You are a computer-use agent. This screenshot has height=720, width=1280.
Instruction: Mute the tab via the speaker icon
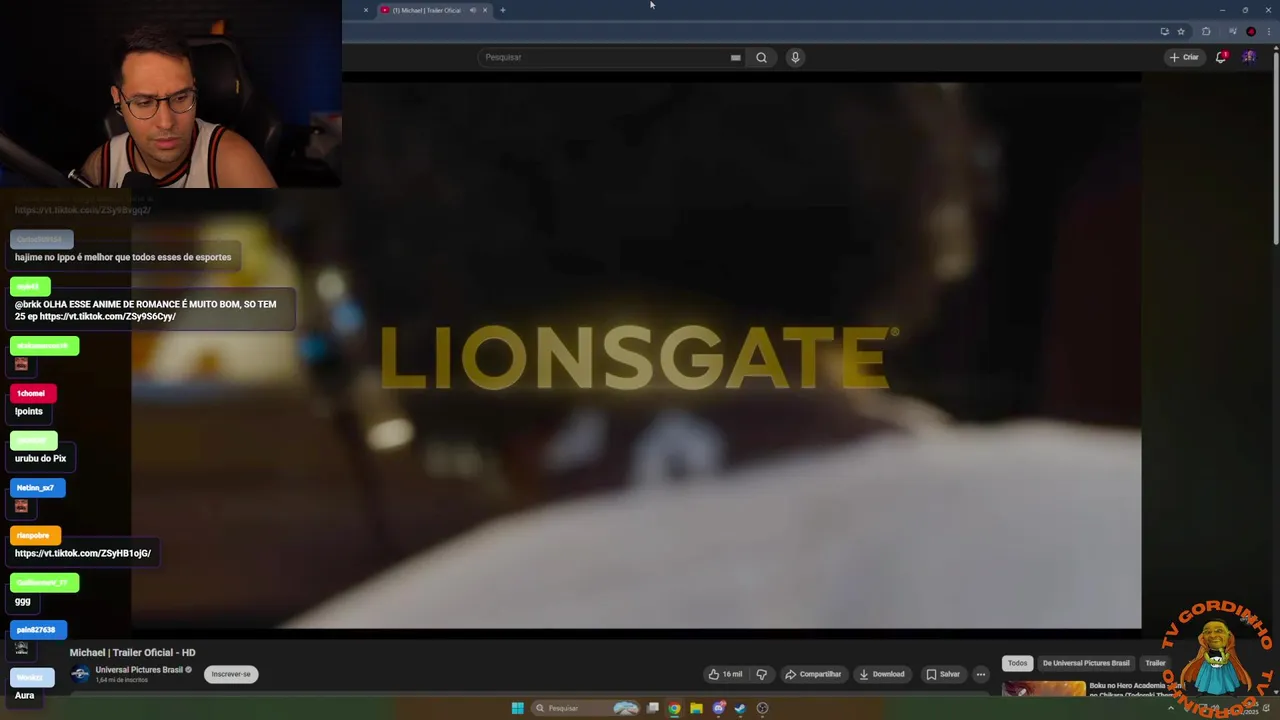473,10
